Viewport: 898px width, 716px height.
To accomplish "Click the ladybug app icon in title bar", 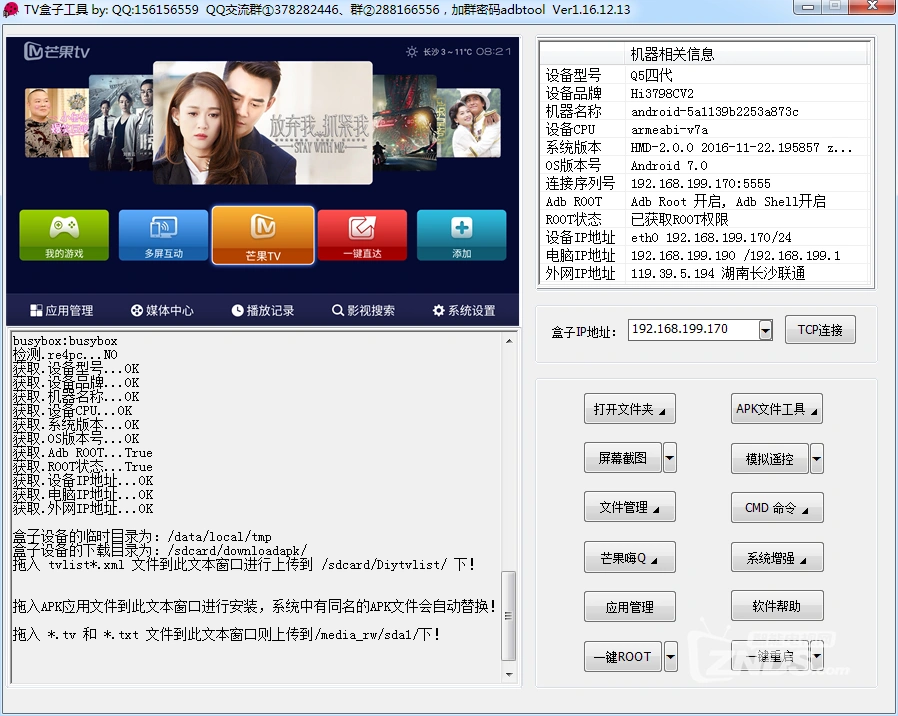I will (x=10, y=9).
